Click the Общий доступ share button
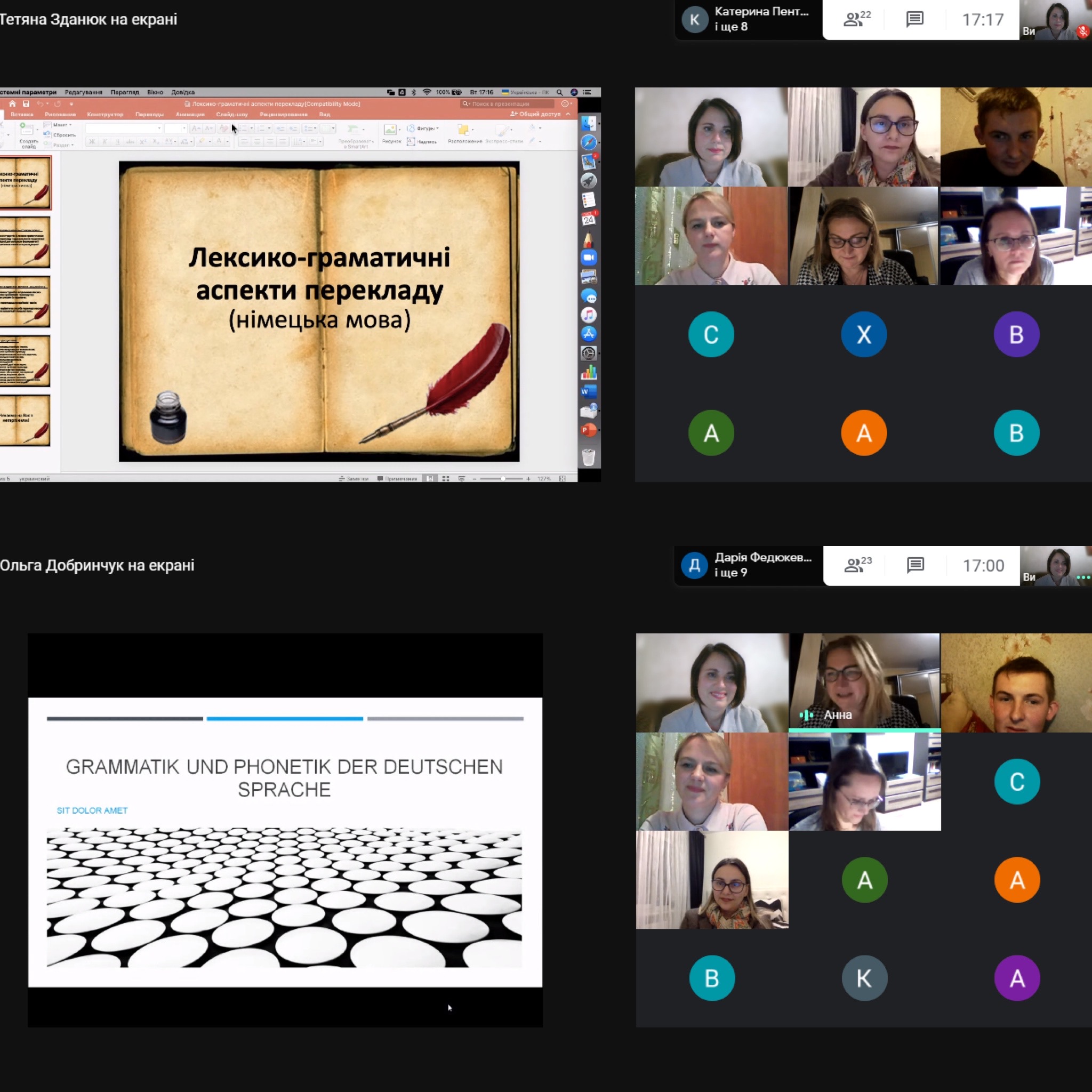 (535, 114)
